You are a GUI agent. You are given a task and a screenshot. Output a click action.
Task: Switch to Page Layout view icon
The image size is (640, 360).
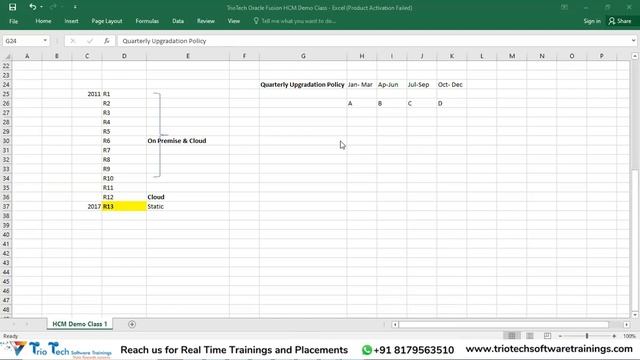point(530,336)
